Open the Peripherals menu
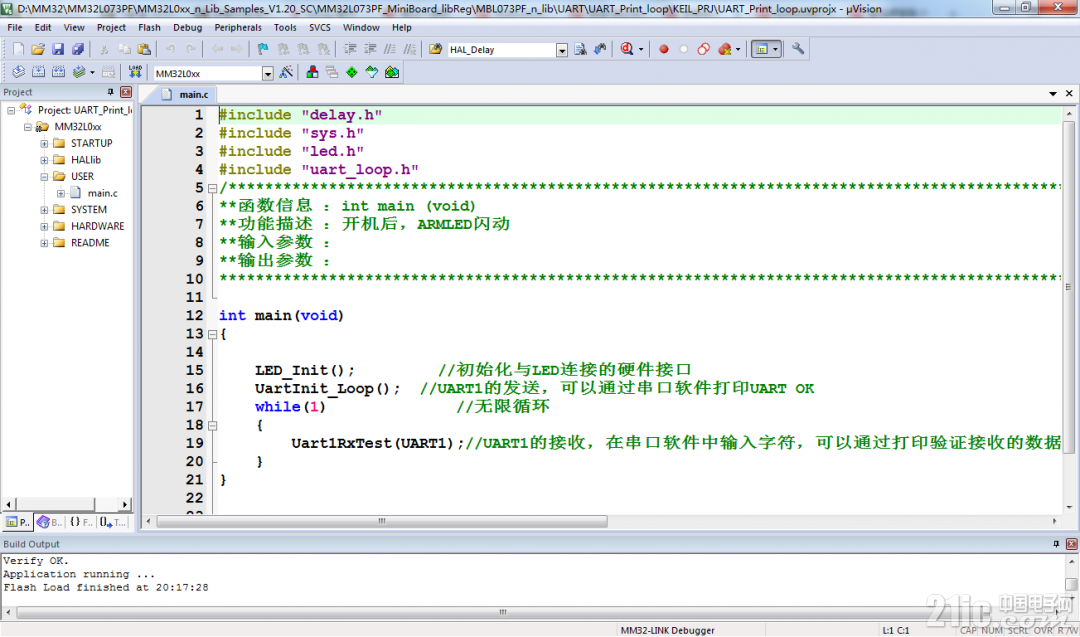 pos(238,28)
